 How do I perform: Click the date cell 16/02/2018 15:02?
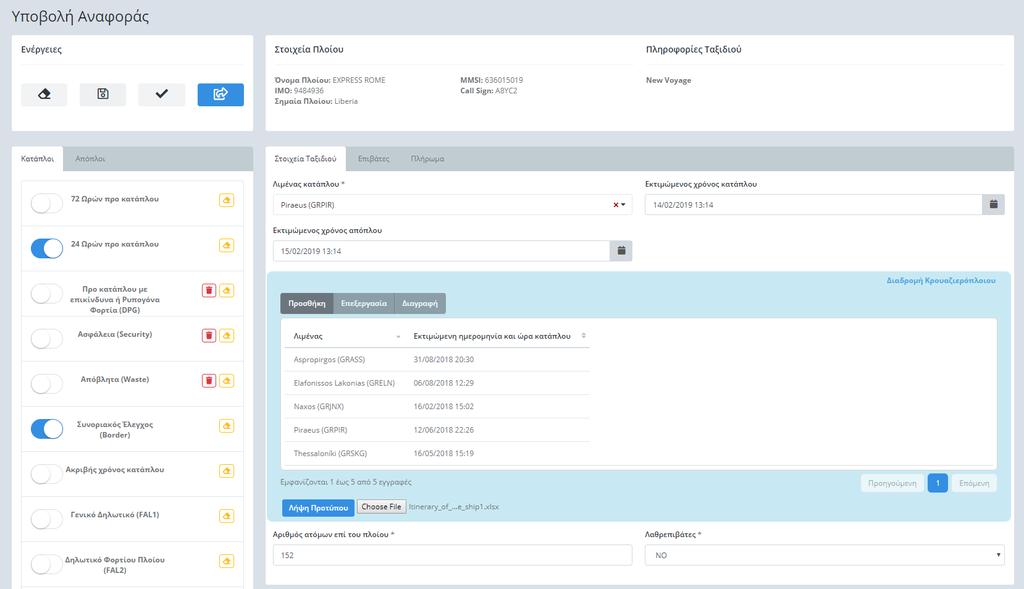coord(443,407)
